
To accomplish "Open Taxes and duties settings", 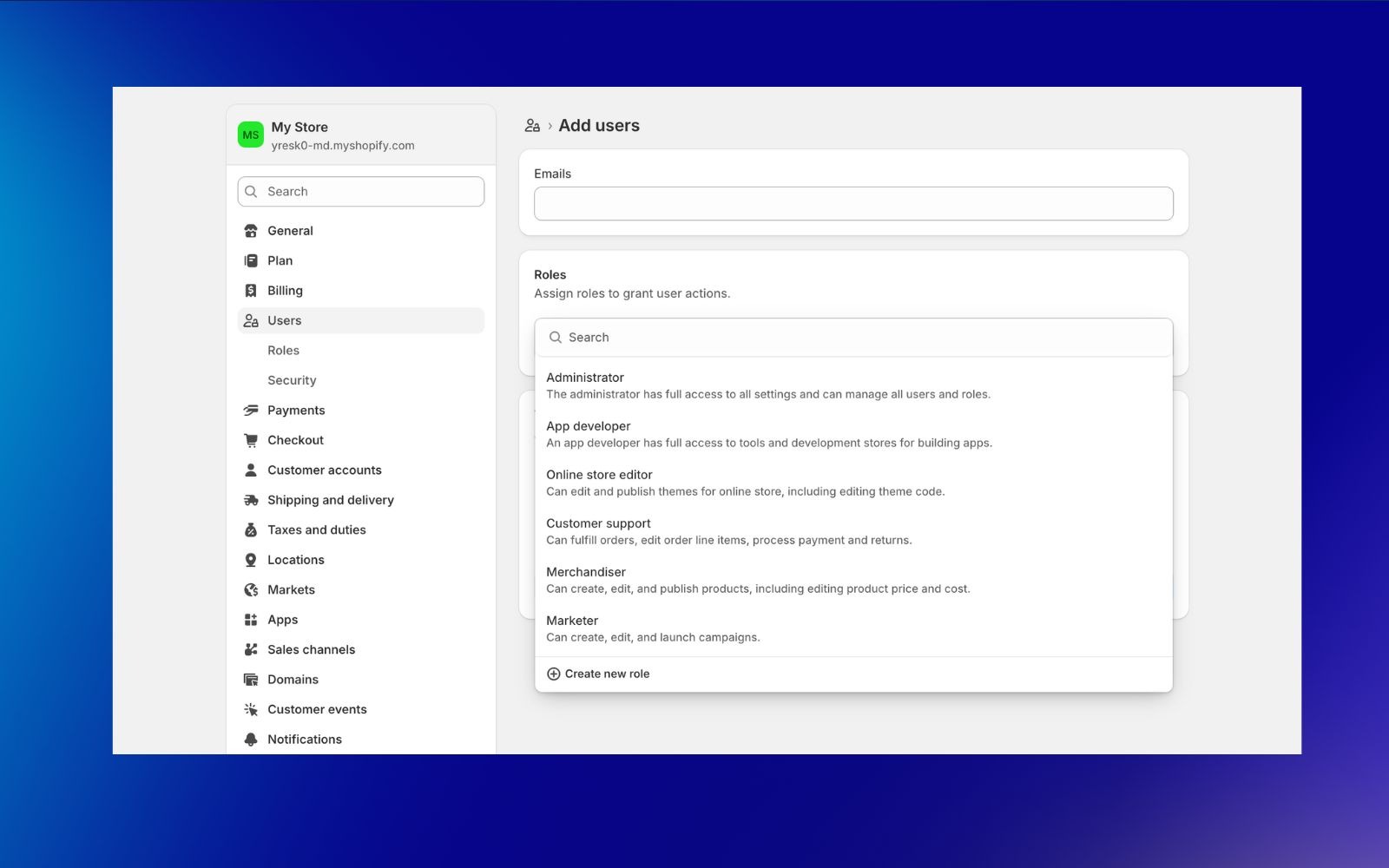I will (x=251, y=529).
